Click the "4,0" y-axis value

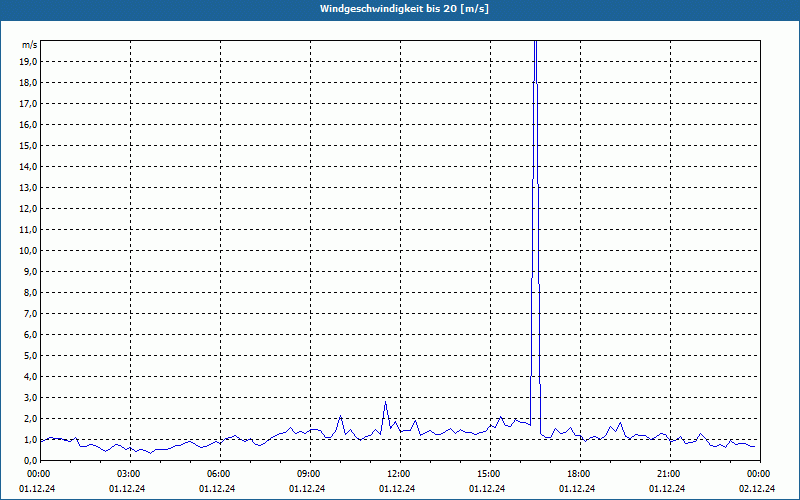click(30, 376)
